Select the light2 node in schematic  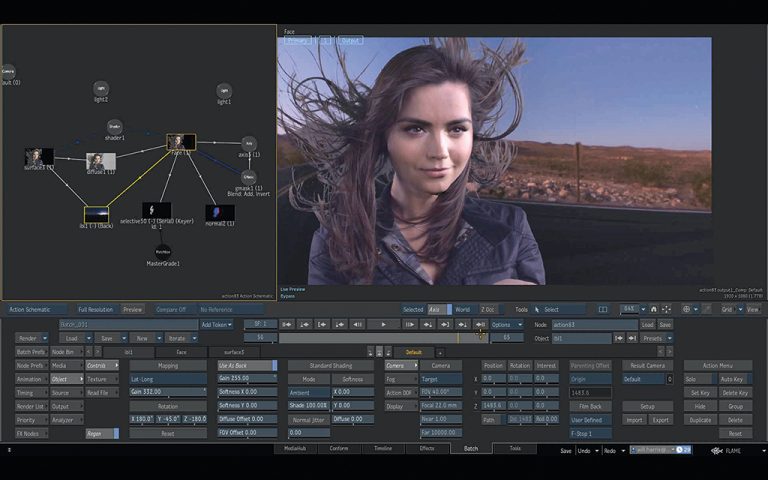(101, 89)
